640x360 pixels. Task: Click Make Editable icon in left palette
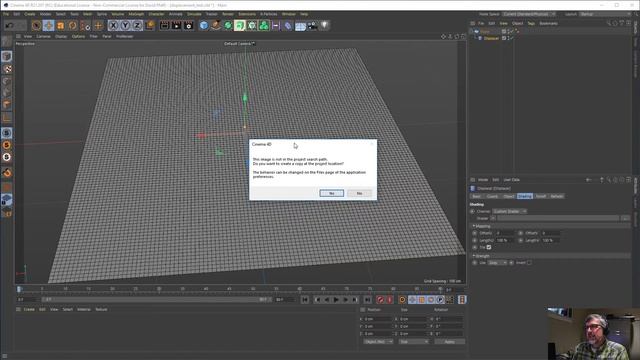pos(7,42)
